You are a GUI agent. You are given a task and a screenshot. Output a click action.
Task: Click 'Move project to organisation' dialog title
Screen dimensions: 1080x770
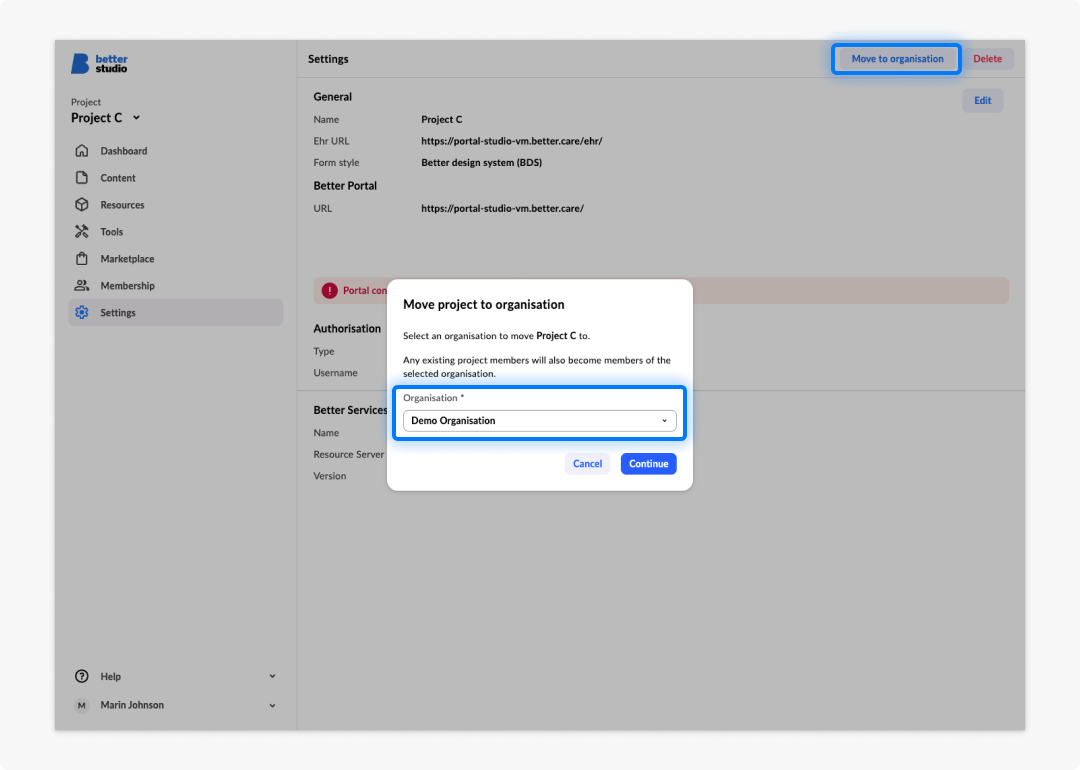point(484,304)
